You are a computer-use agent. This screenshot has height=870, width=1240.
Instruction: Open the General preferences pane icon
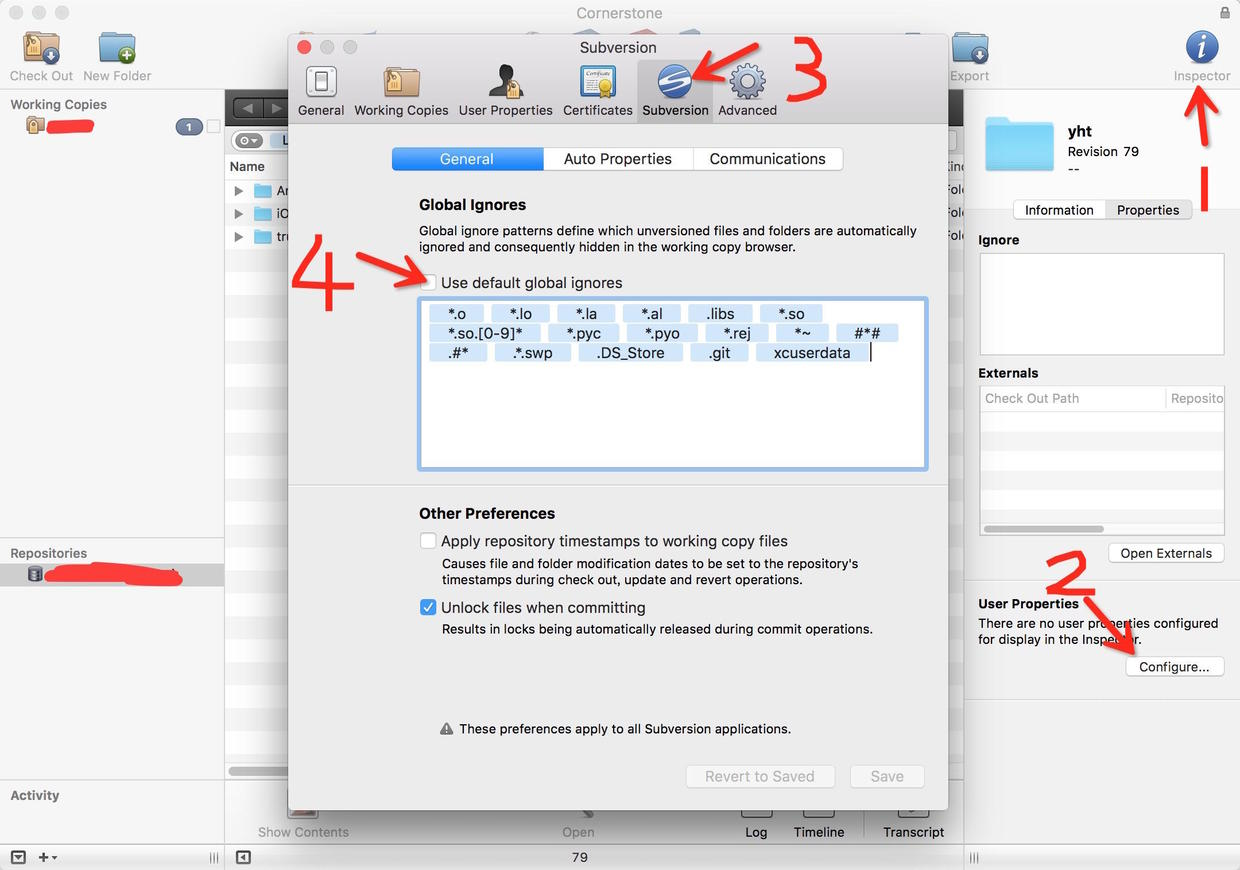click(x=321, y=82)
